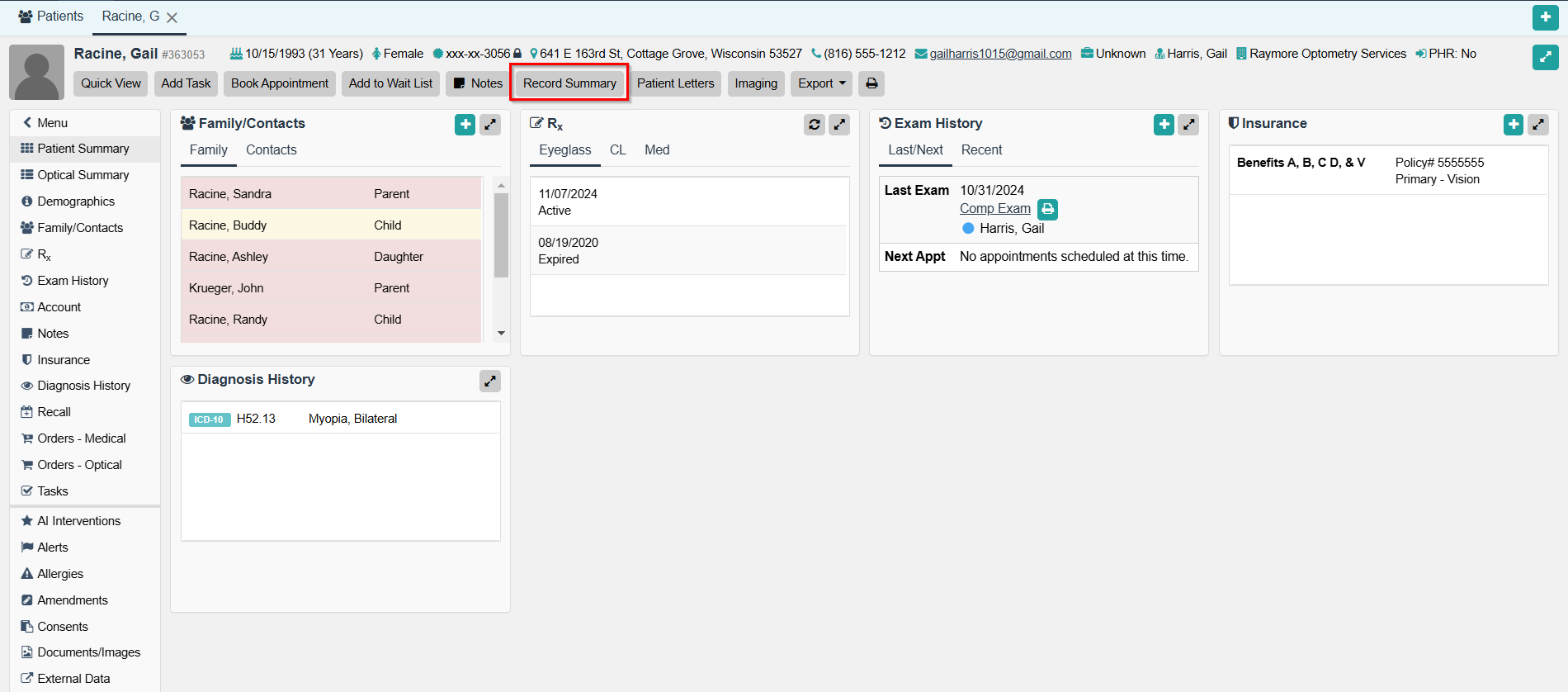
Task: Close the Racine, G patient tab
Action: [172, 17]
